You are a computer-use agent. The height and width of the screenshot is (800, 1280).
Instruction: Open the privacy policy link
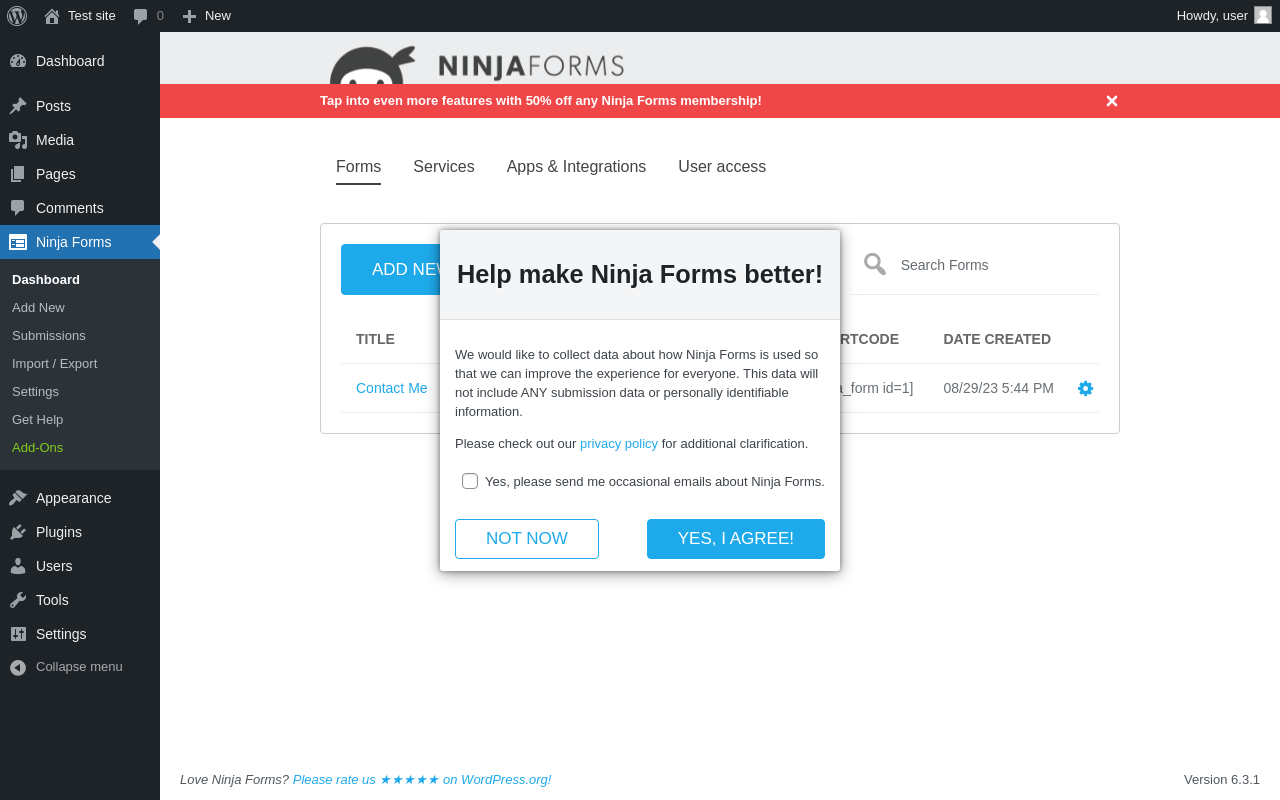click(619, 443)
